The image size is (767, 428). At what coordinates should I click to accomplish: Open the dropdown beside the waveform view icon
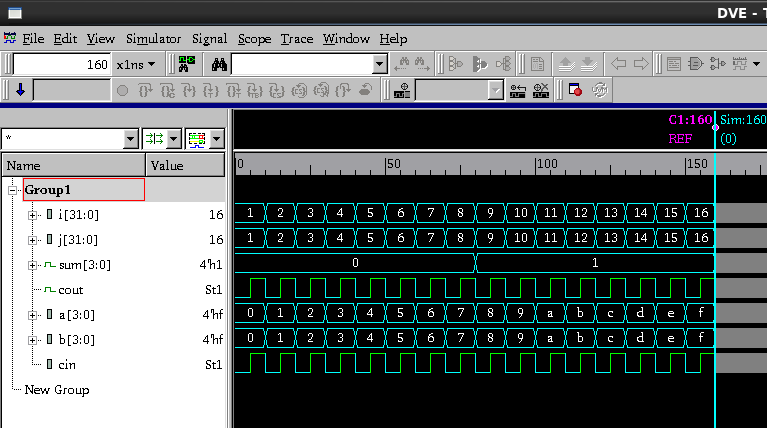click(x=757, y=64)
